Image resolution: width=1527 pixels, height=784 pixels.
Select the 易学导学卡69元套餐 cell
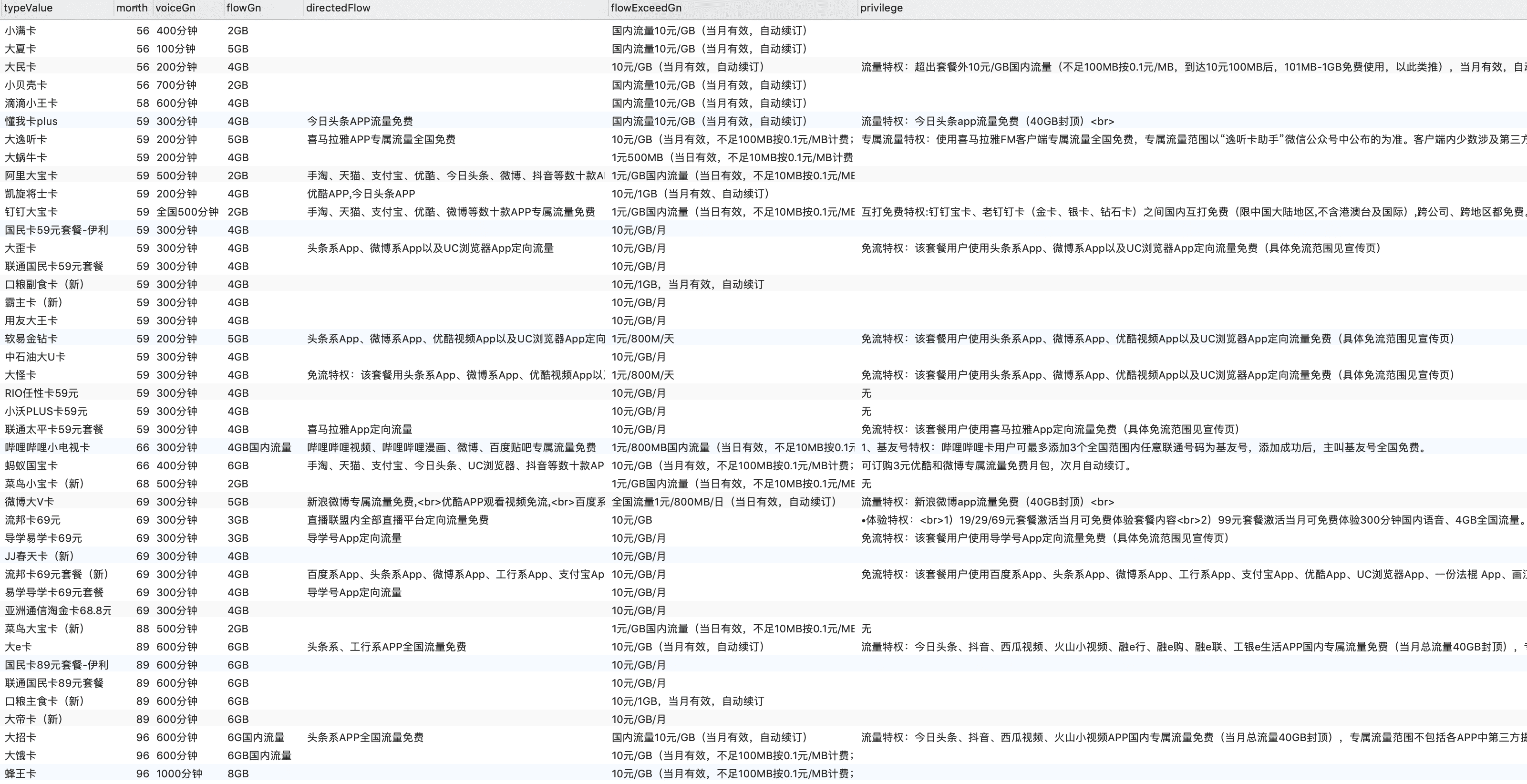pos(54,593)
